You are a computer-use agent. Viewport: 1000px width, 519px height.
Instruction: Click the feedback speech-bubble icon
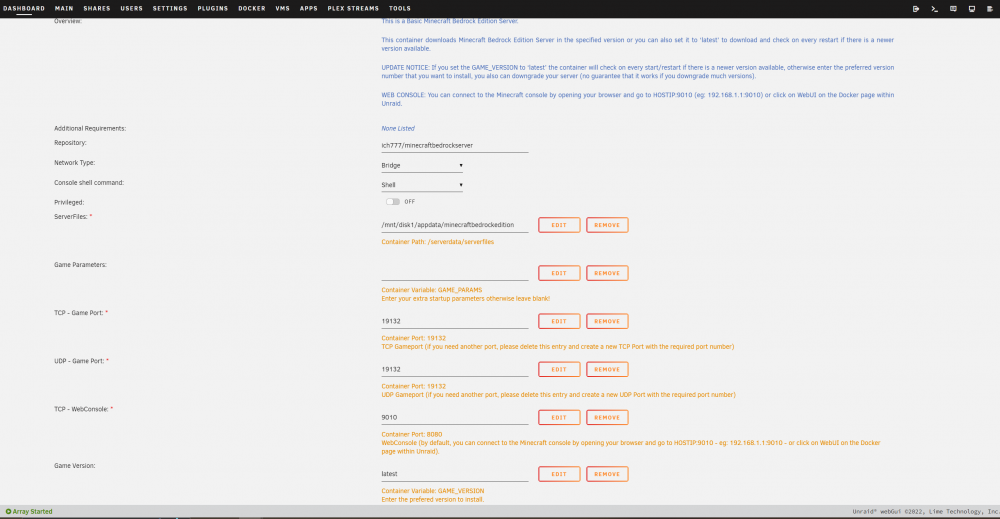(x=953, y=9)
